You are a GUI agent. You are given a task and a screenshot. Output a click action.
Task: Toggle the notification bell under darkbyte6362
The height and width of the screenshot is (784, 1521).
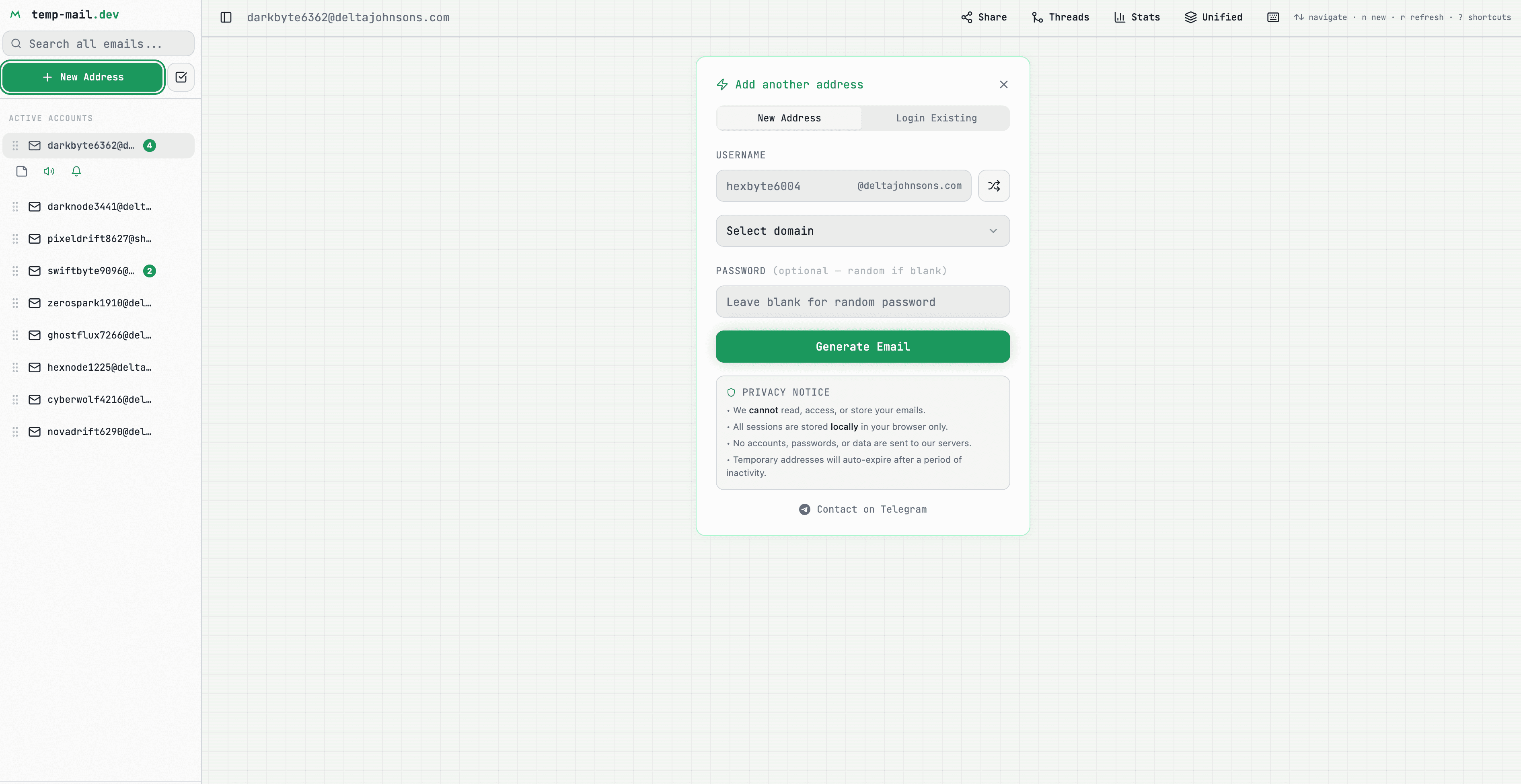tap(76, 171)
